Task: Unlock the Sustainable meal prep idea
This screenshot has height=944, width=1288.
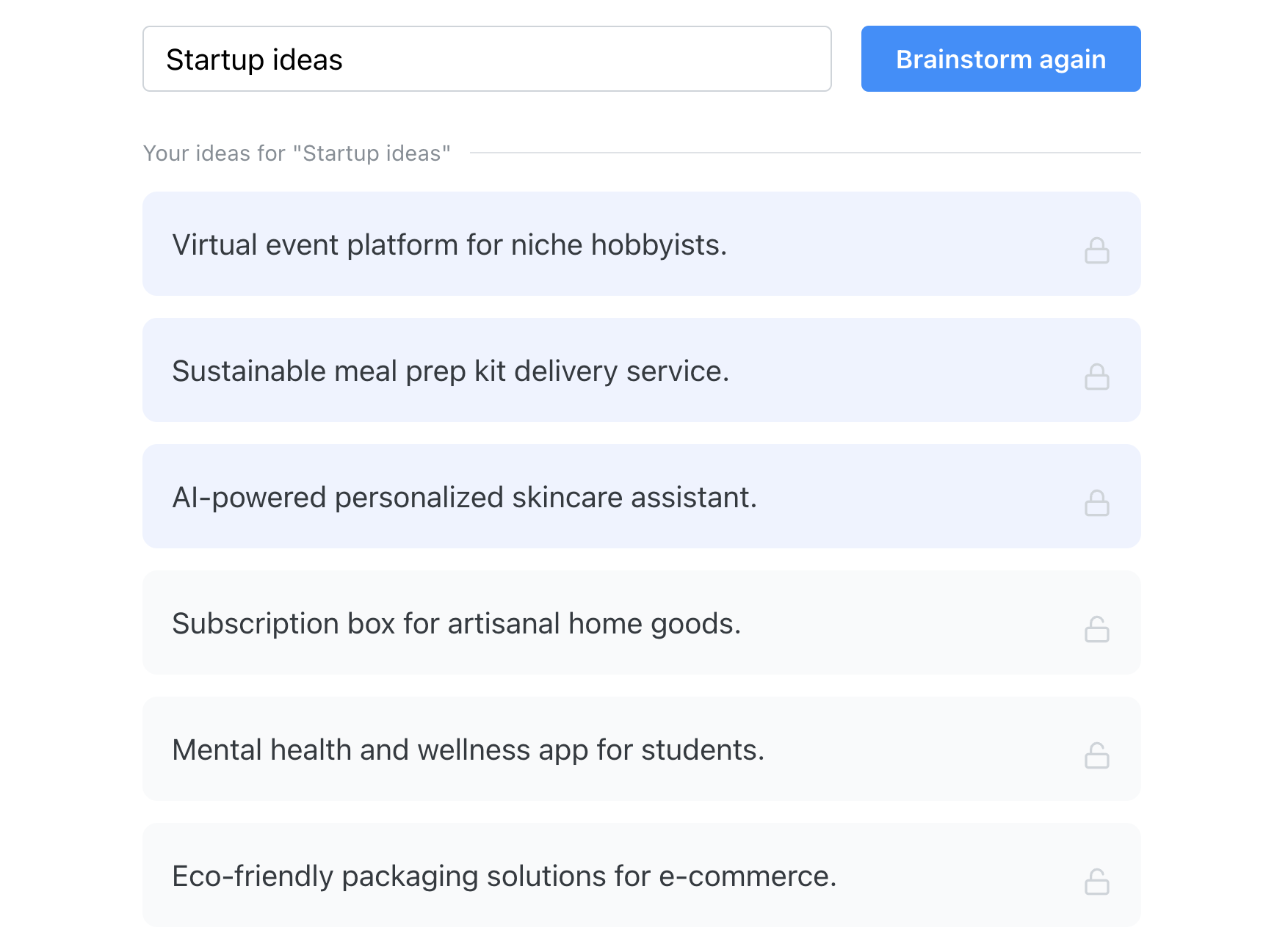Action: pyautogui.click(x=1096, y=377)
